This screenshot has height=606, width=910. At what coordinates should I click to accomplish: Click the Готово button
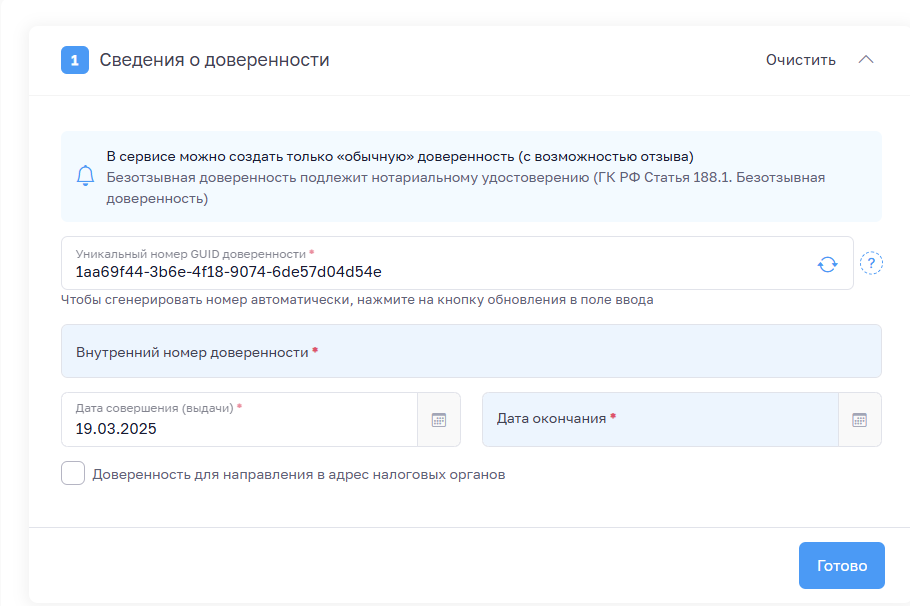point(841,565)
